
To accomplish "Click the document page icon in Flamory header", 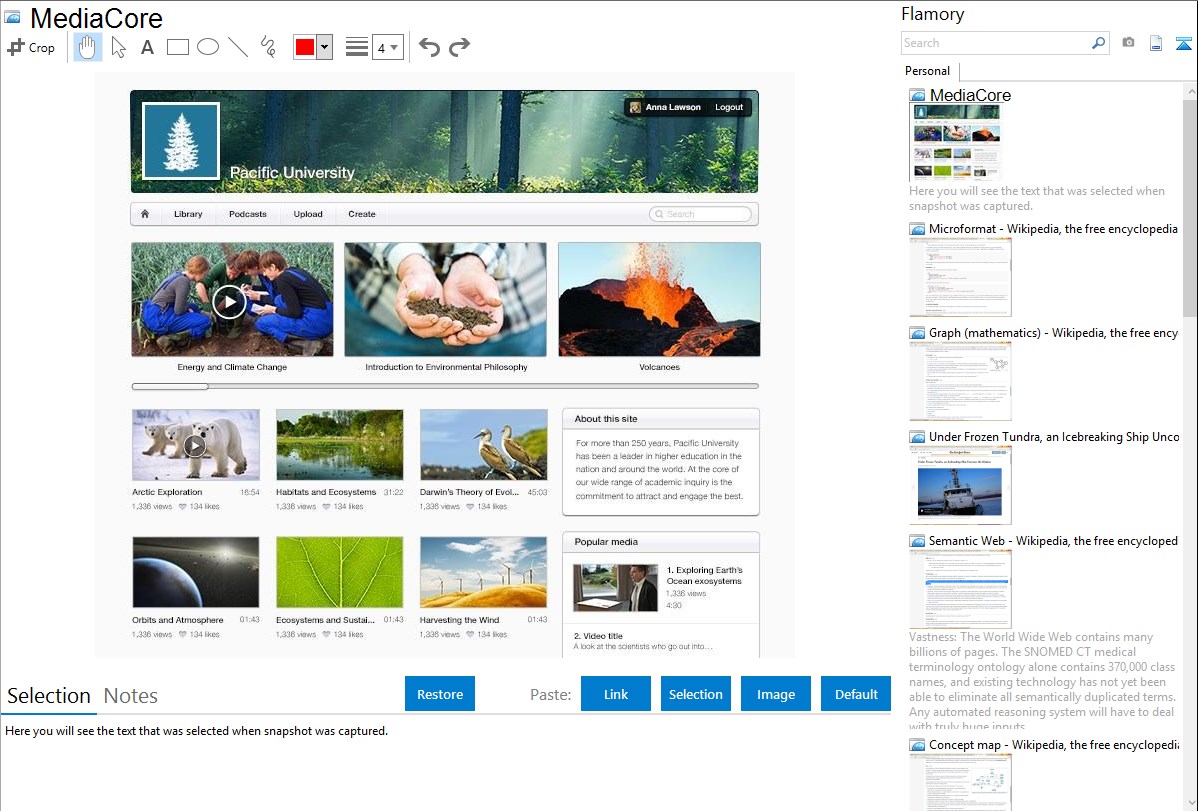I will pos(1156,43).
